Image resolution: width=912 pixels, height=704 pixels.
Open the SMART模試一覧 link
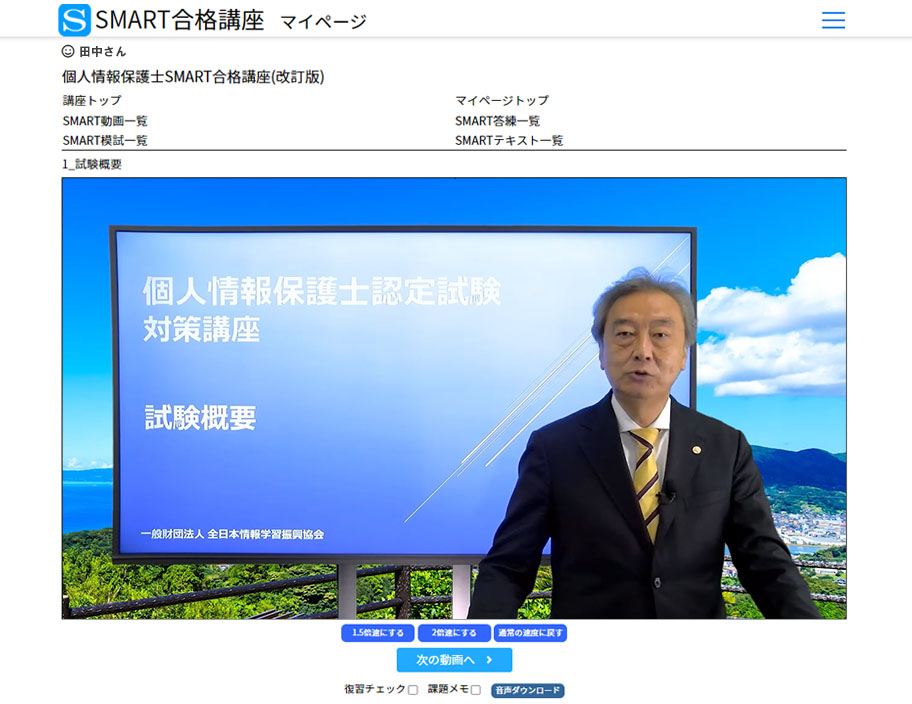pos(105,140)
